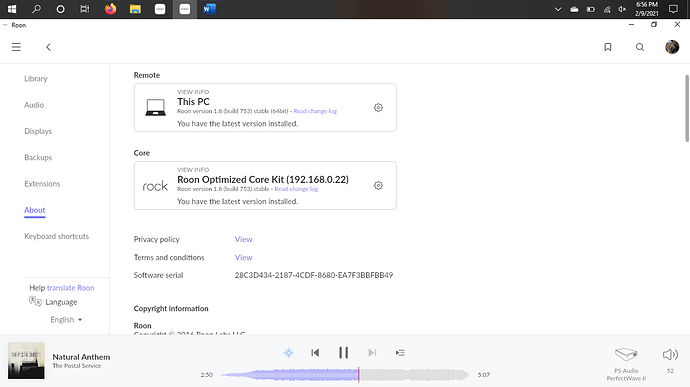The image size is (690, 387).
Task: Open the Extensions settings tab
Action: click(42, 184)
